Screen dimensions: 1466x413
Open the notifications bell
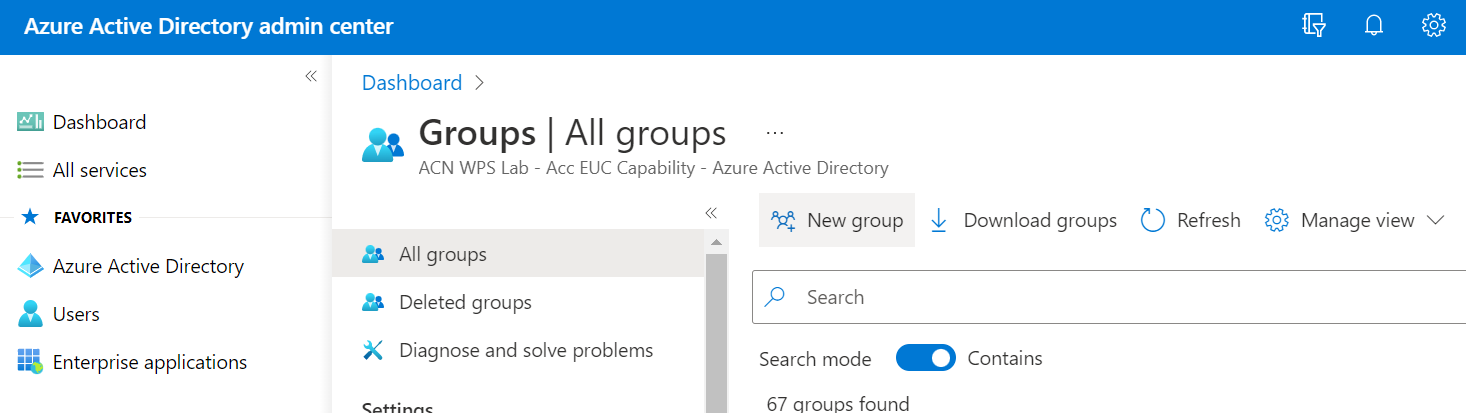[1374, 26]
